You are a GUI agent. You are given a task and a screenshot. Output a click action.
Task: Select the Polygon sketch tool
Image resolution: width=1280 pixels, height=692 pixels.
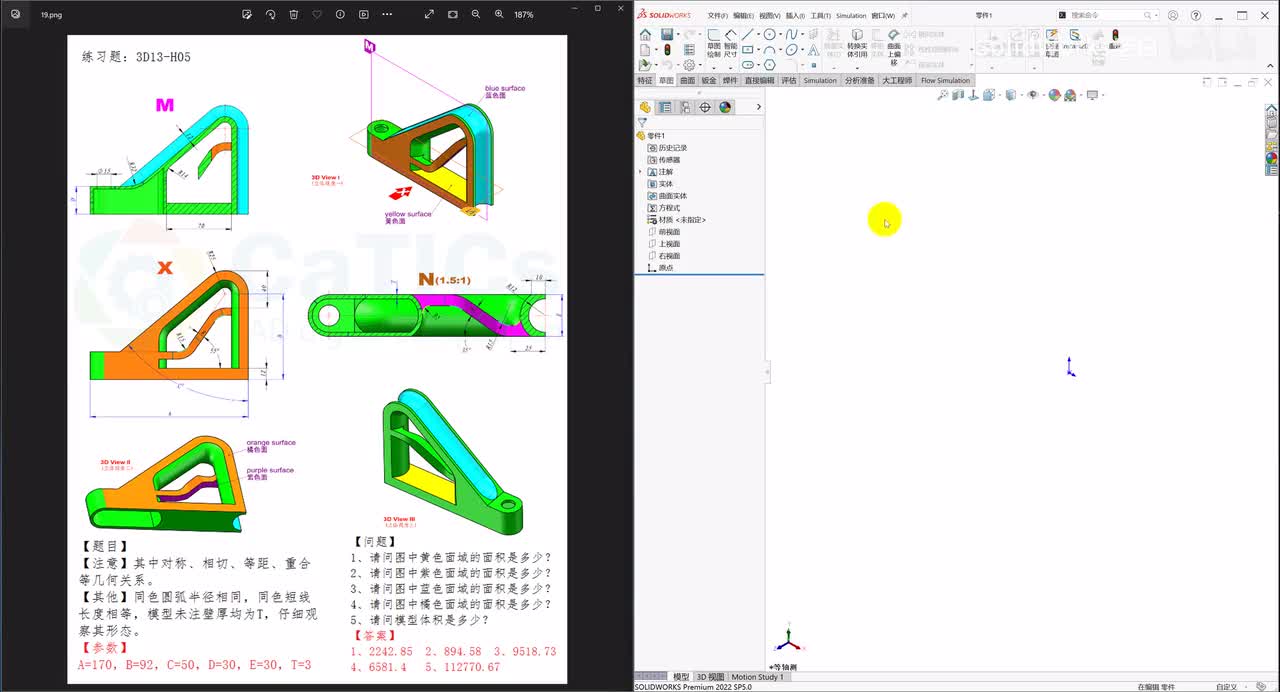(769, 65)
